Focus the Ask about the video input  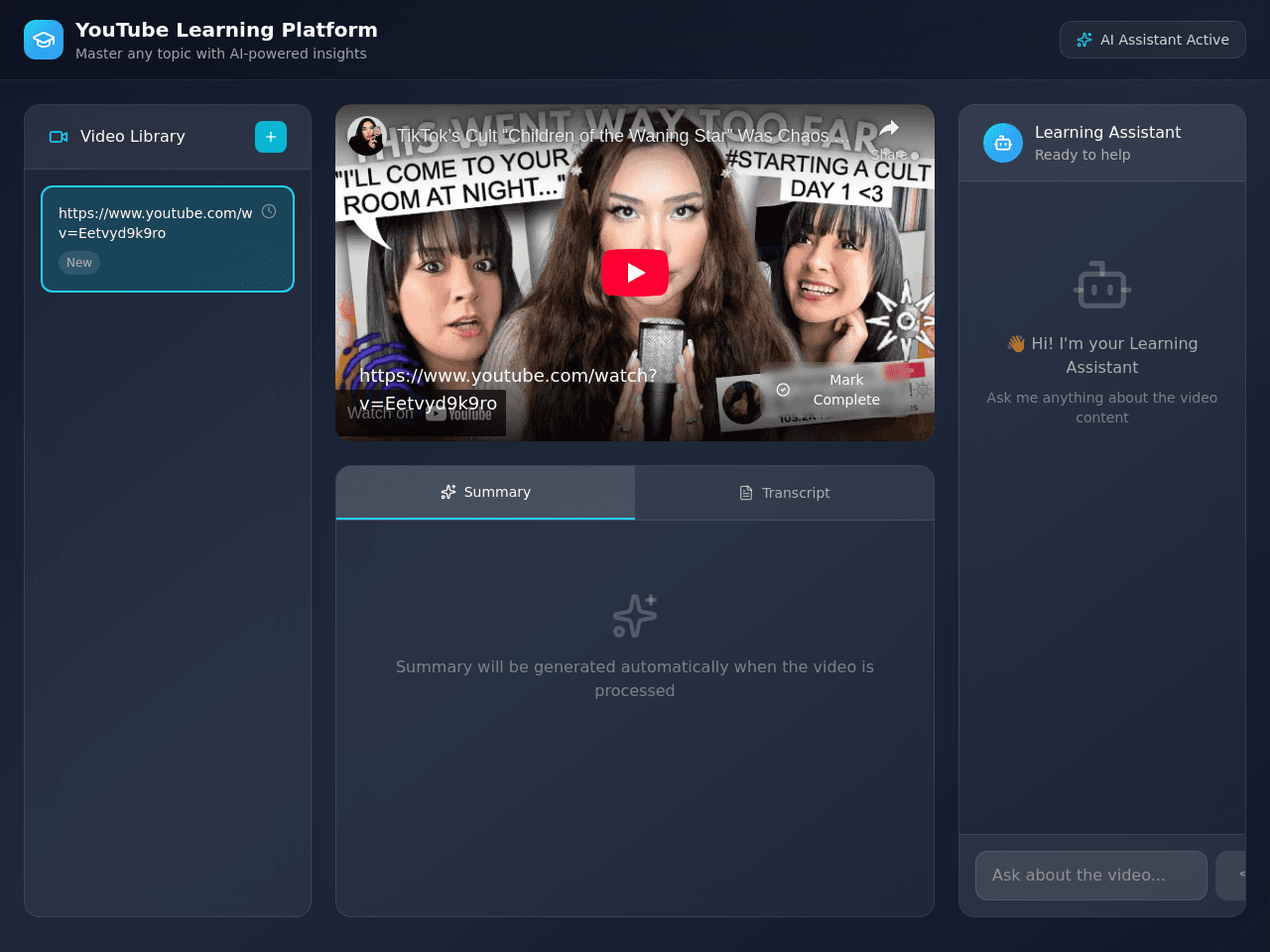1091,876
